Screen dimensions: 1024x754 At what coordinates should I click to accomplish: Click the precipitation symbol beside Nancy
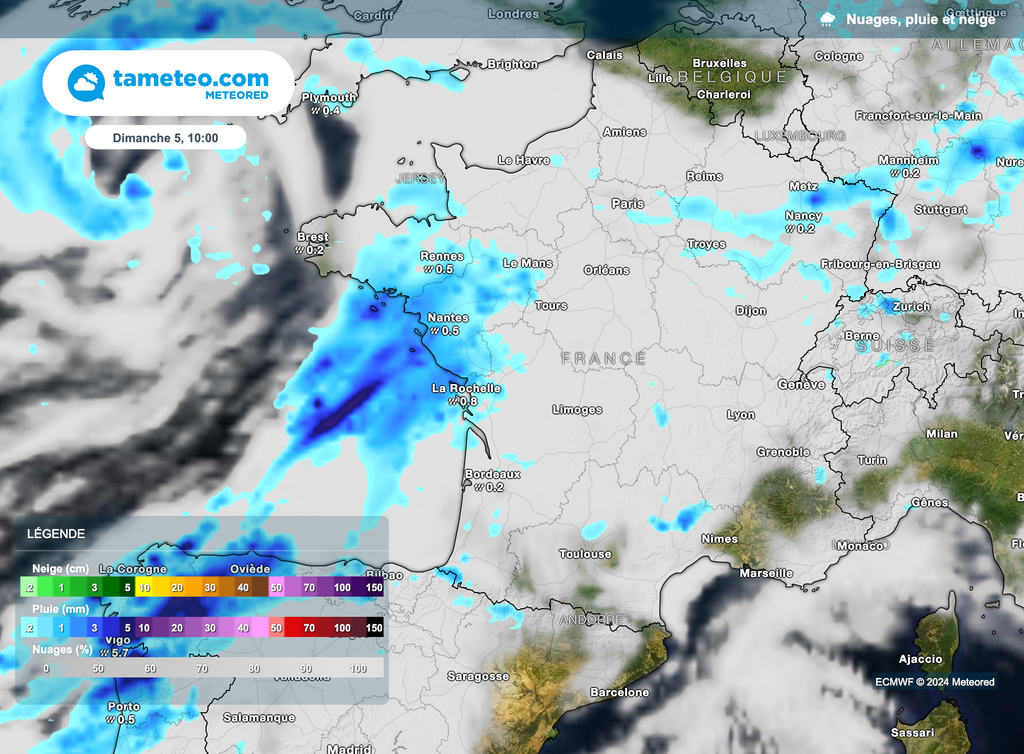point(789,227)
